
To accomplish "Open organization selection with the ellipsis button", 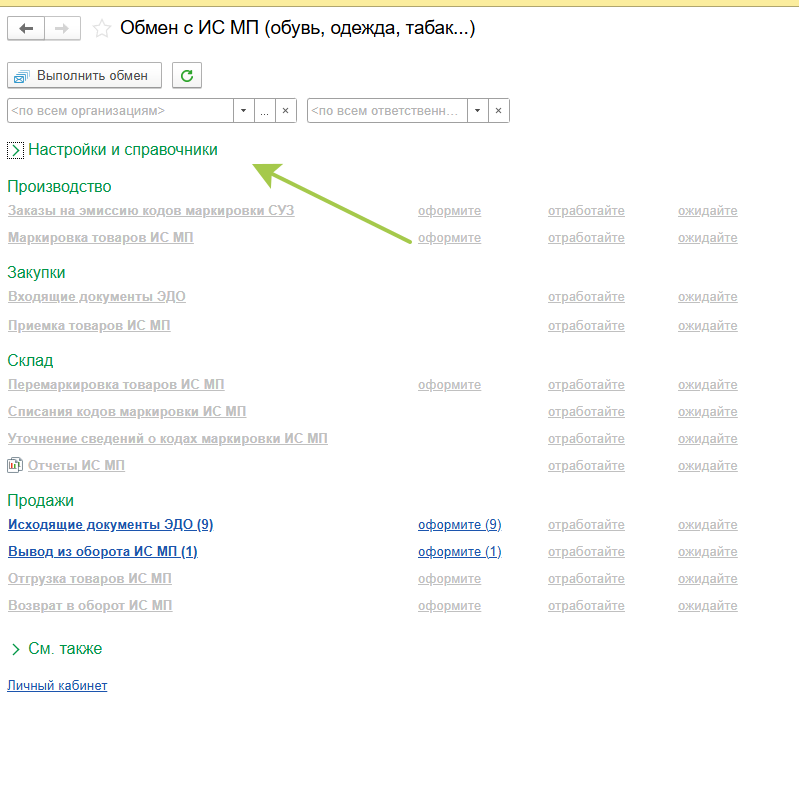I will coord(264,110).
